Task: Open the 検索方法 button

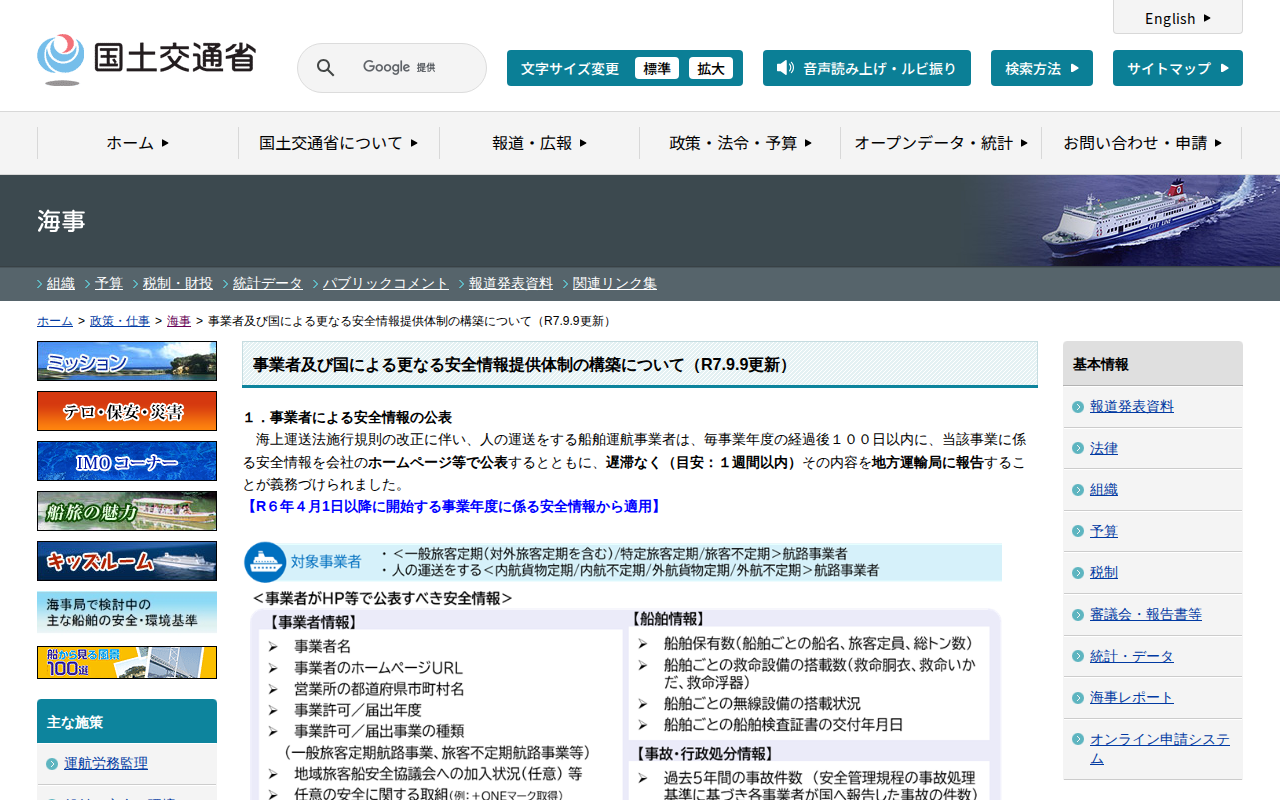Action: [1042, 68]
